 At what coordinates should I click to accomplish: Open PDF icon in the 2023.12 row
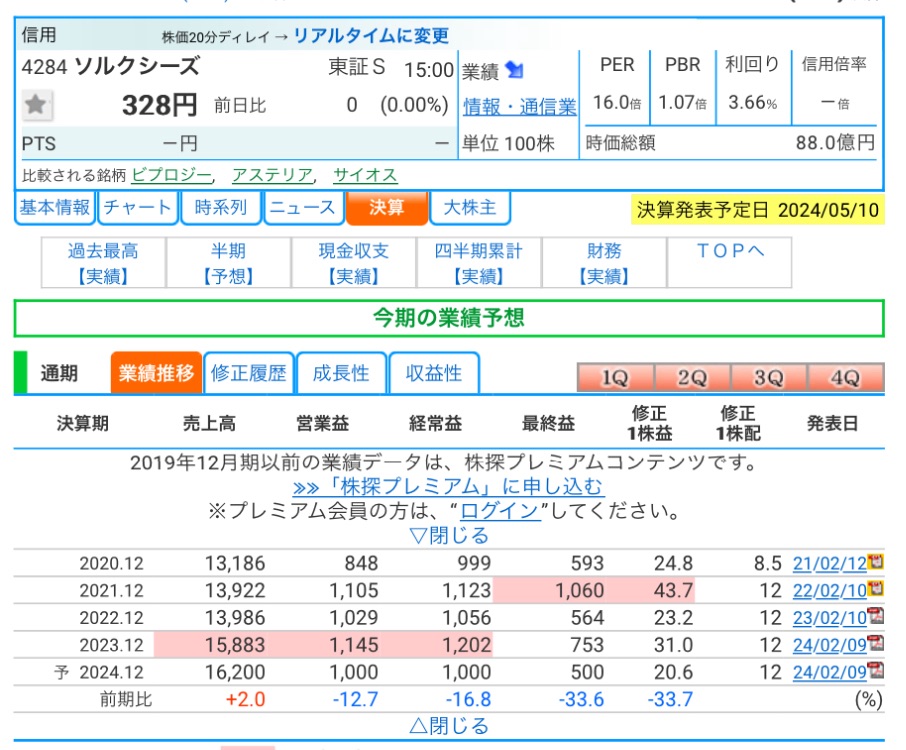coord(876,643)
